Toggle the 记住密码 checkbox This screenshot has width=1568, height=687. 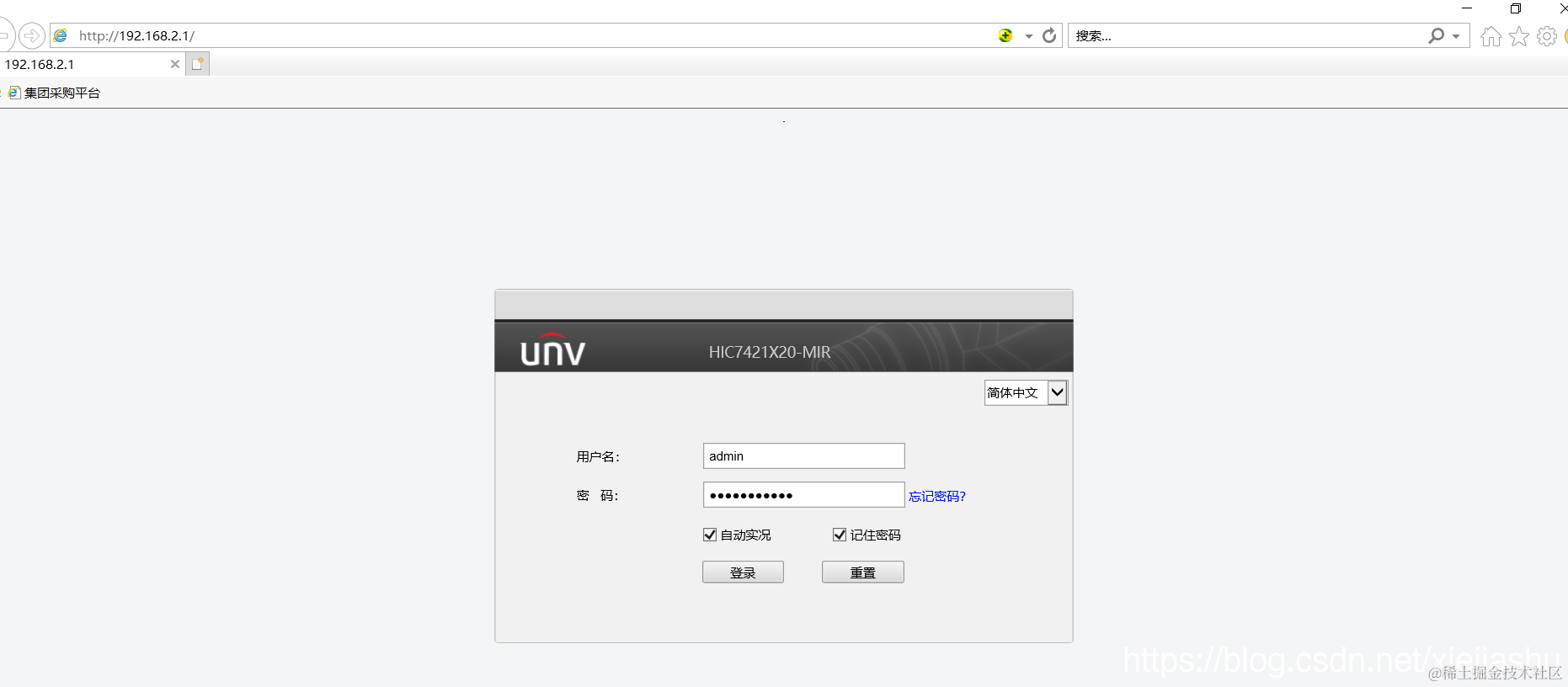click(x=840, y=535)
